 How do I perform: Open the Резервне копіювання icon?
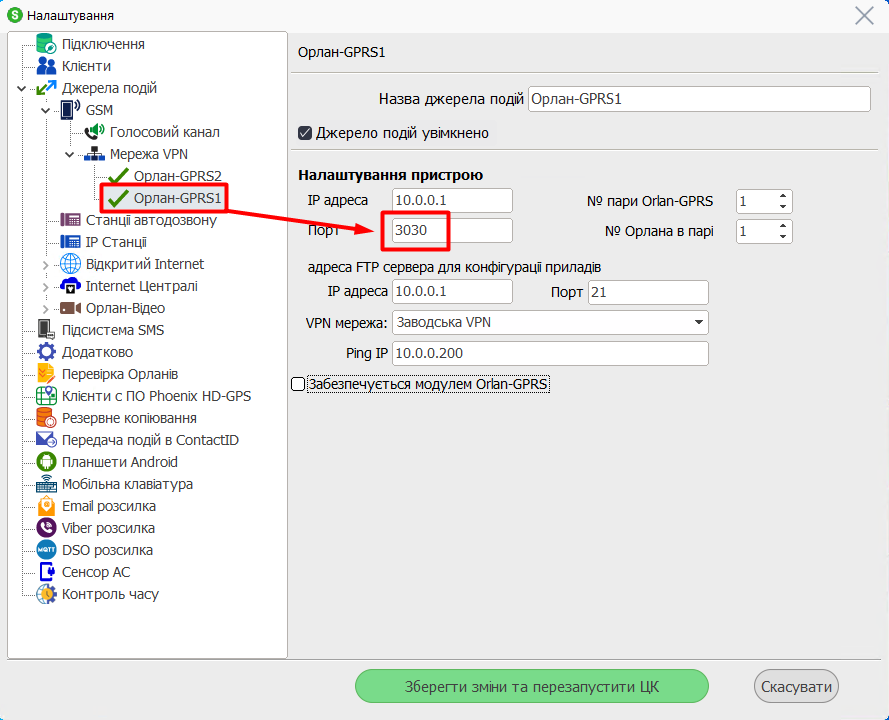pyautogui.click(x=46, y=418)
